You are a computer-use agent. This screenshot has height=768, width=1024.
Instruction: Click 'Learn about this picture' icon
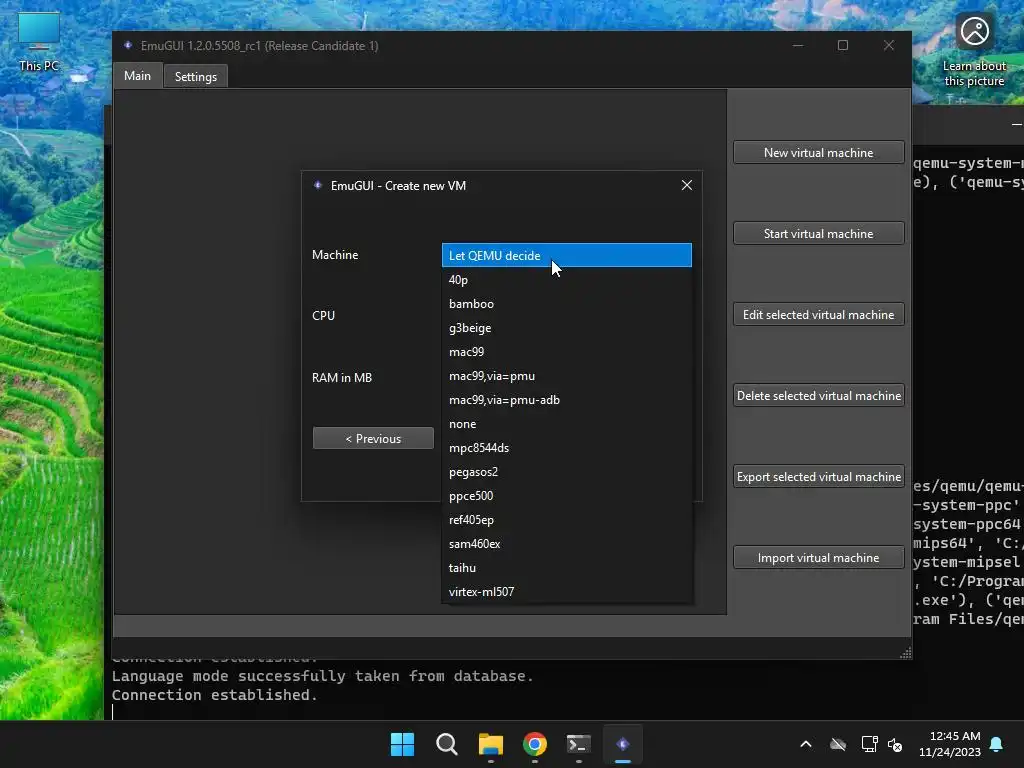(x=974, y=50)
